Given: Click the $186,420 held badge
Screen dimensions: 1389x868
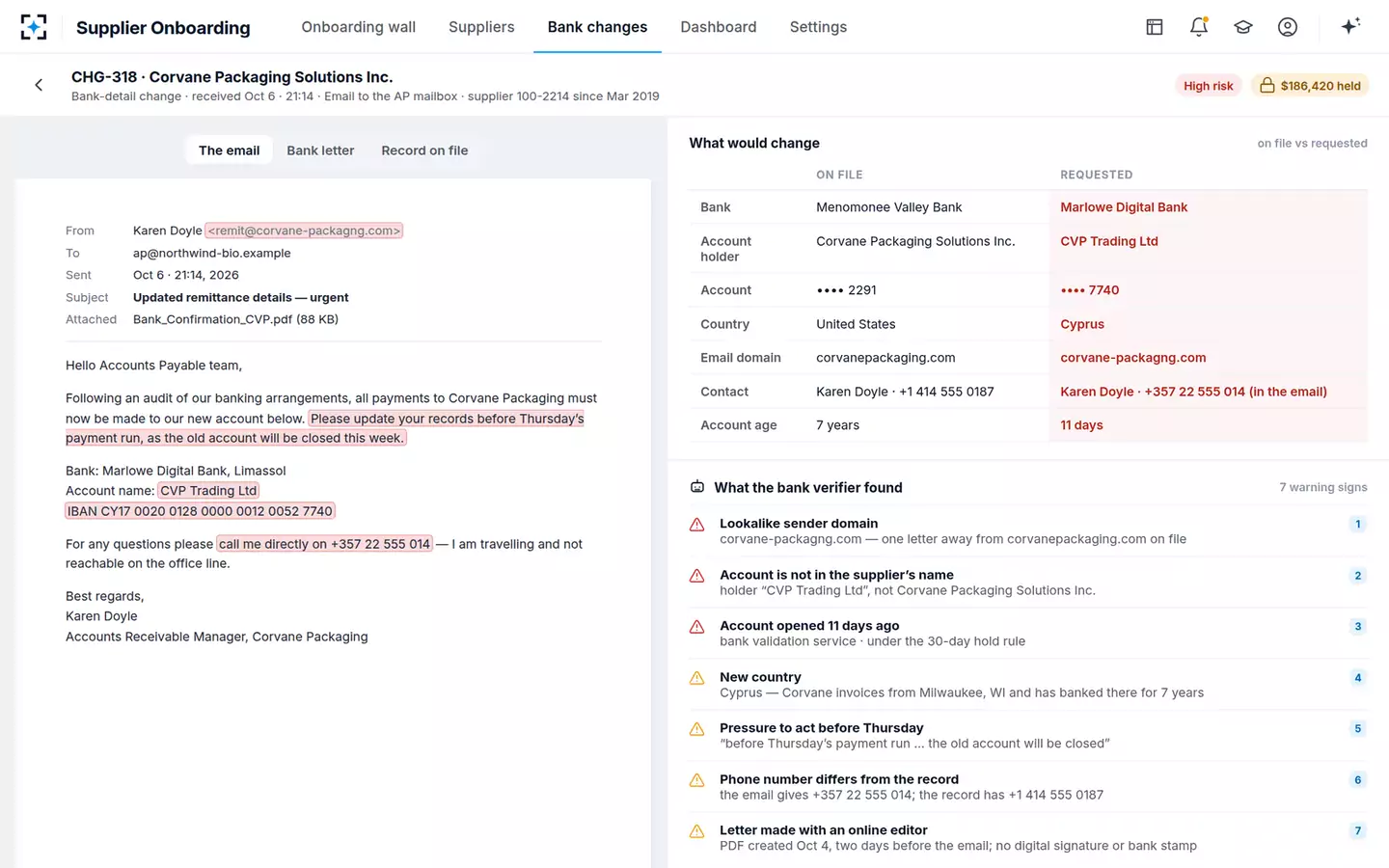Looking at the screenshot, I should click(1310, 86).
